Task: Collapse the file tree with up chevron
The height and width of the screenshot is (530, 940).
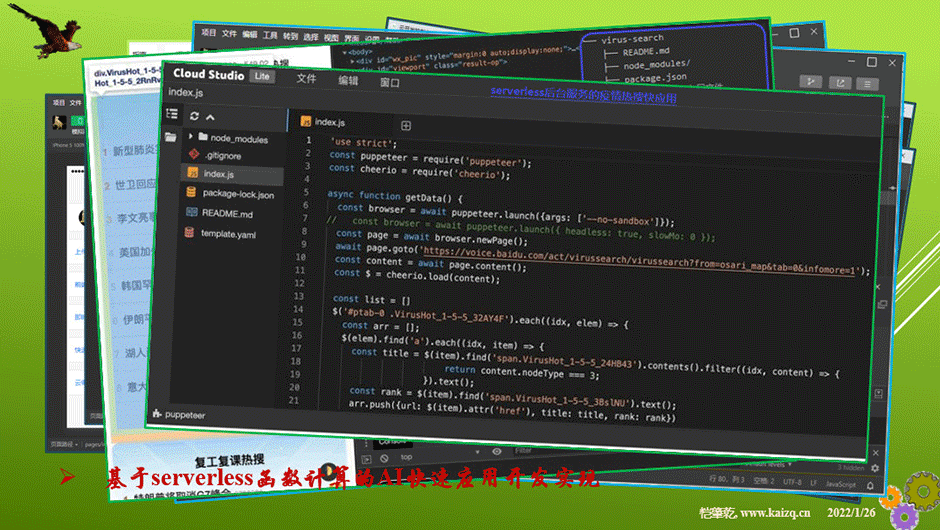Action: (x=210, y=117)
